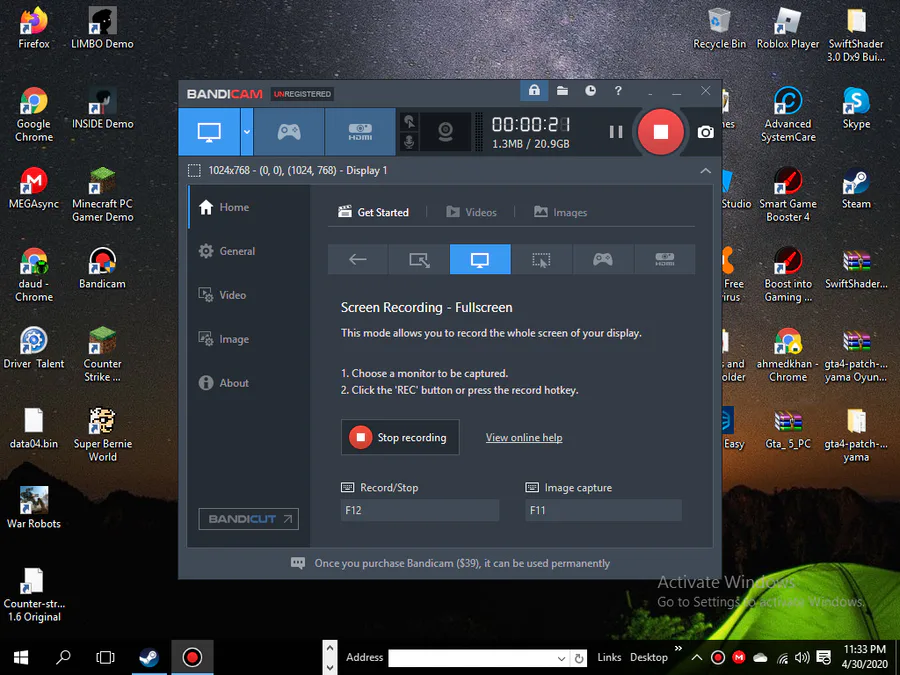Toggle mouse cursor effect icon
Image resolution: width=900 pixels, height=675 pixels.
(x=409, y=122)
